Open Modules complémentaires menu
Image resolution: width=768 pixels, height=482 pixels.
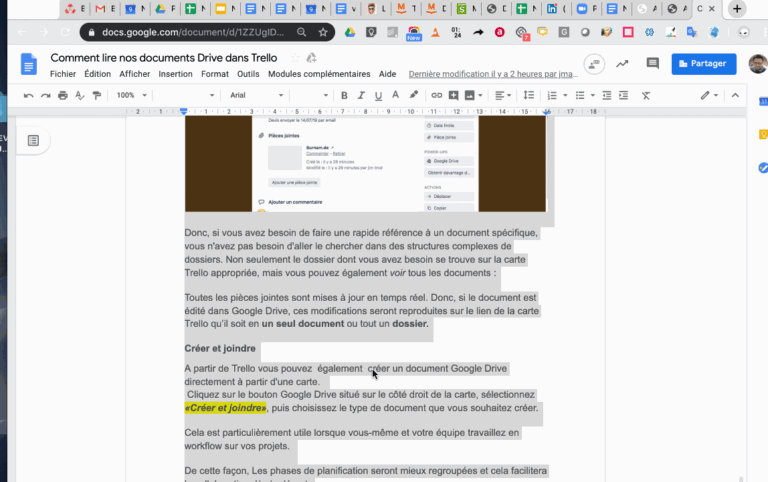[x=319, y=74]
